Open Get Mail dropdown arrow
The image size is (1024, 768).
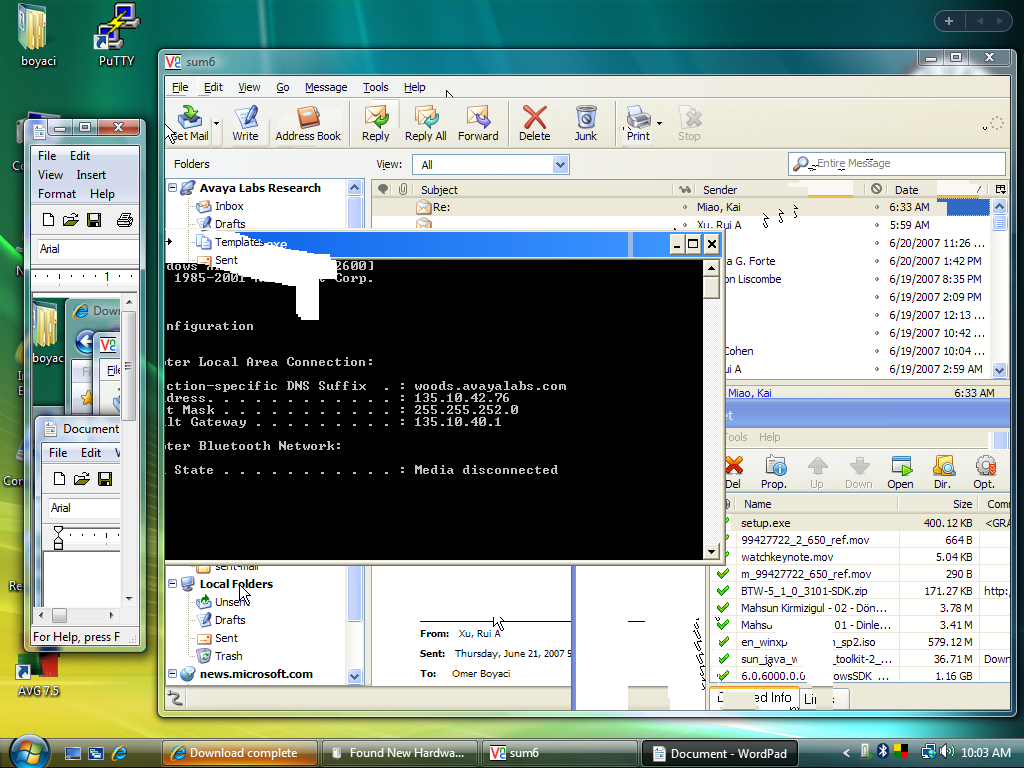216,123
